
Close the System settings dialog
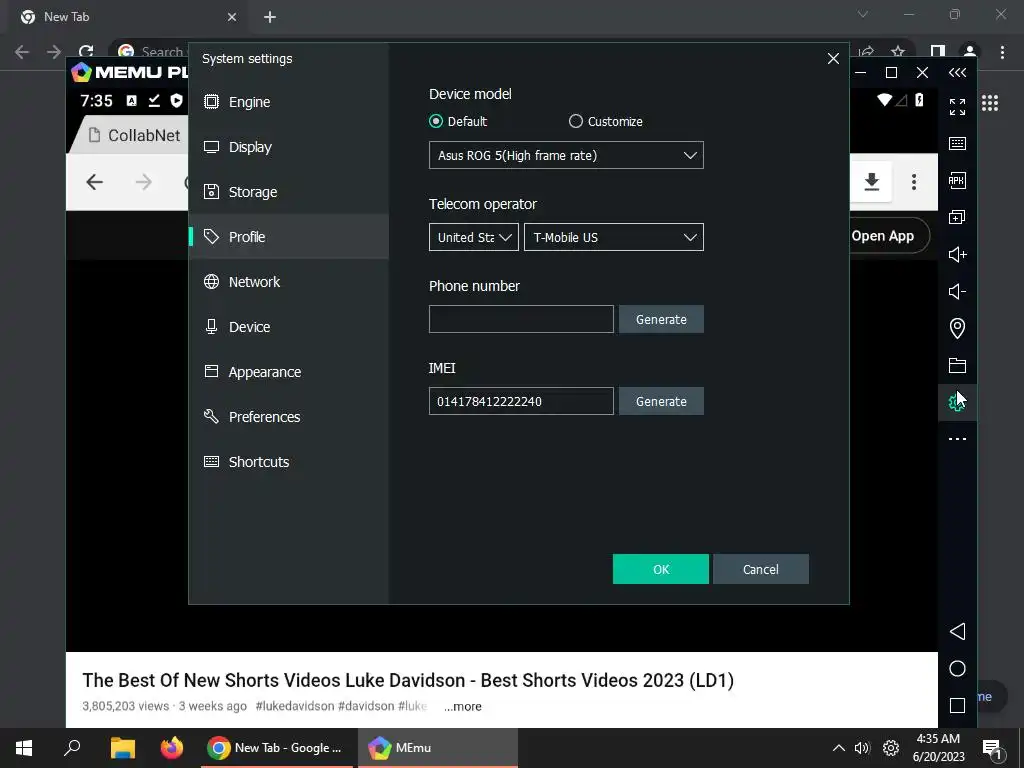(833, 59)
